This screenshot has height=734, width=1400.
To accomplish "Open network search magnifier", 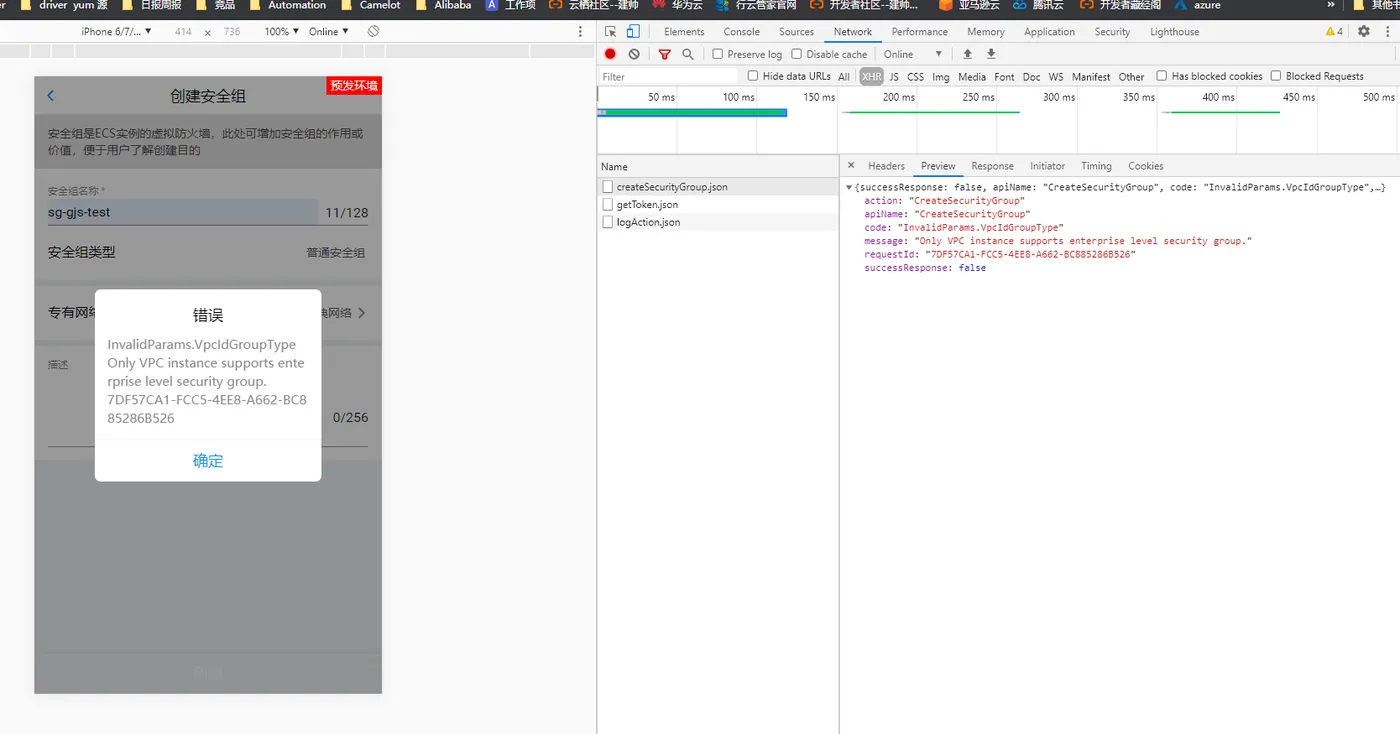I will point(688,54).
